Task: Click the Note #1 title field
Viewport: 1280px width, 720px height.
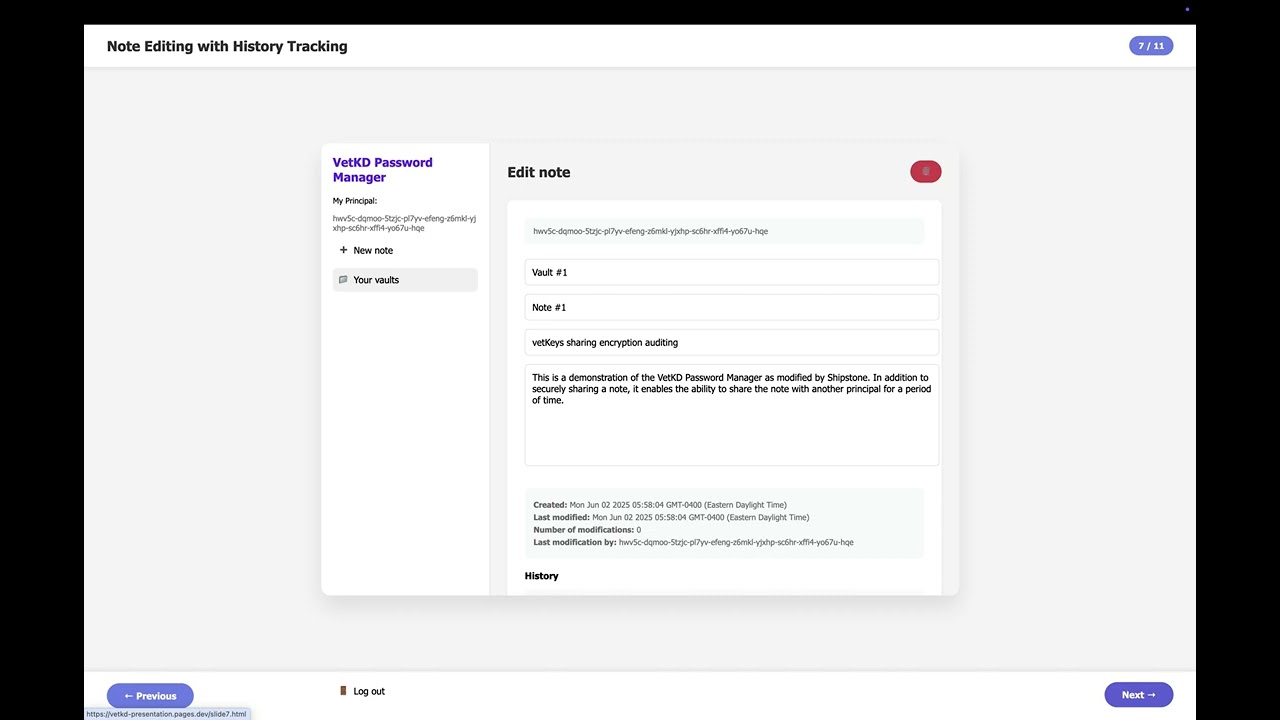Action: (x=732, y=307)
